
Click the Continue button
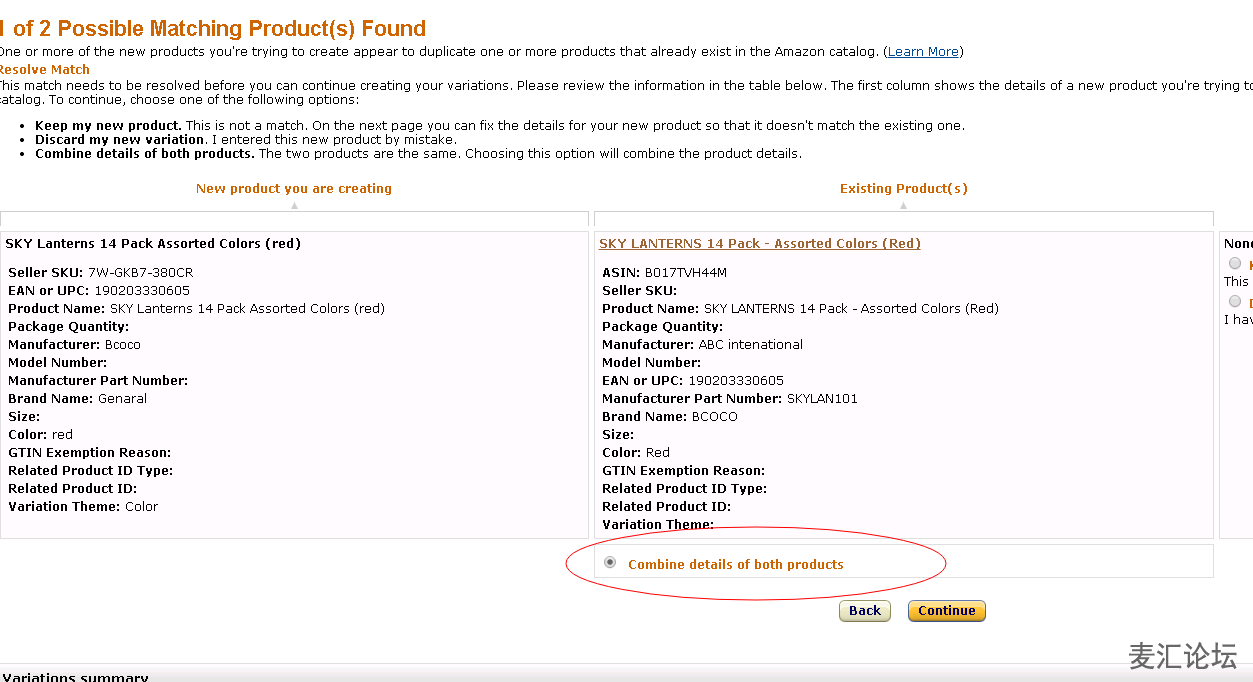[945, 610]
